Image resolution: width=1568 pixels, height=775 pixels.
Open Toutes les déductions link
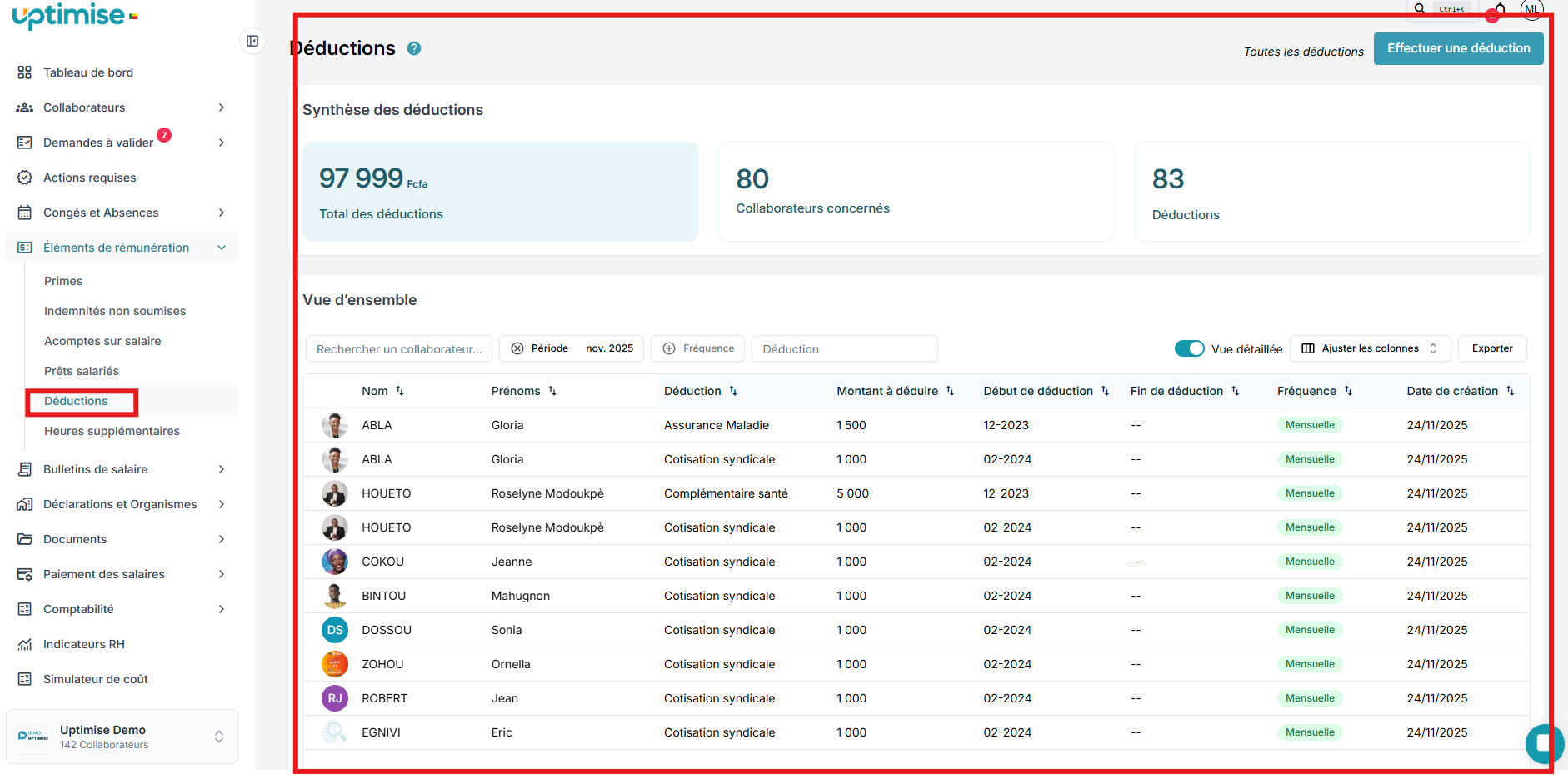pos(1303,52)
